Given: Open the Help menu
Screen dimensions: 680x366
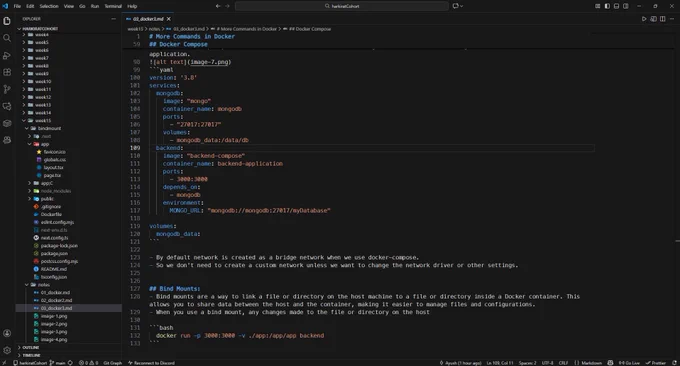Looking at the screenshot, I should [x=132, y=6].
